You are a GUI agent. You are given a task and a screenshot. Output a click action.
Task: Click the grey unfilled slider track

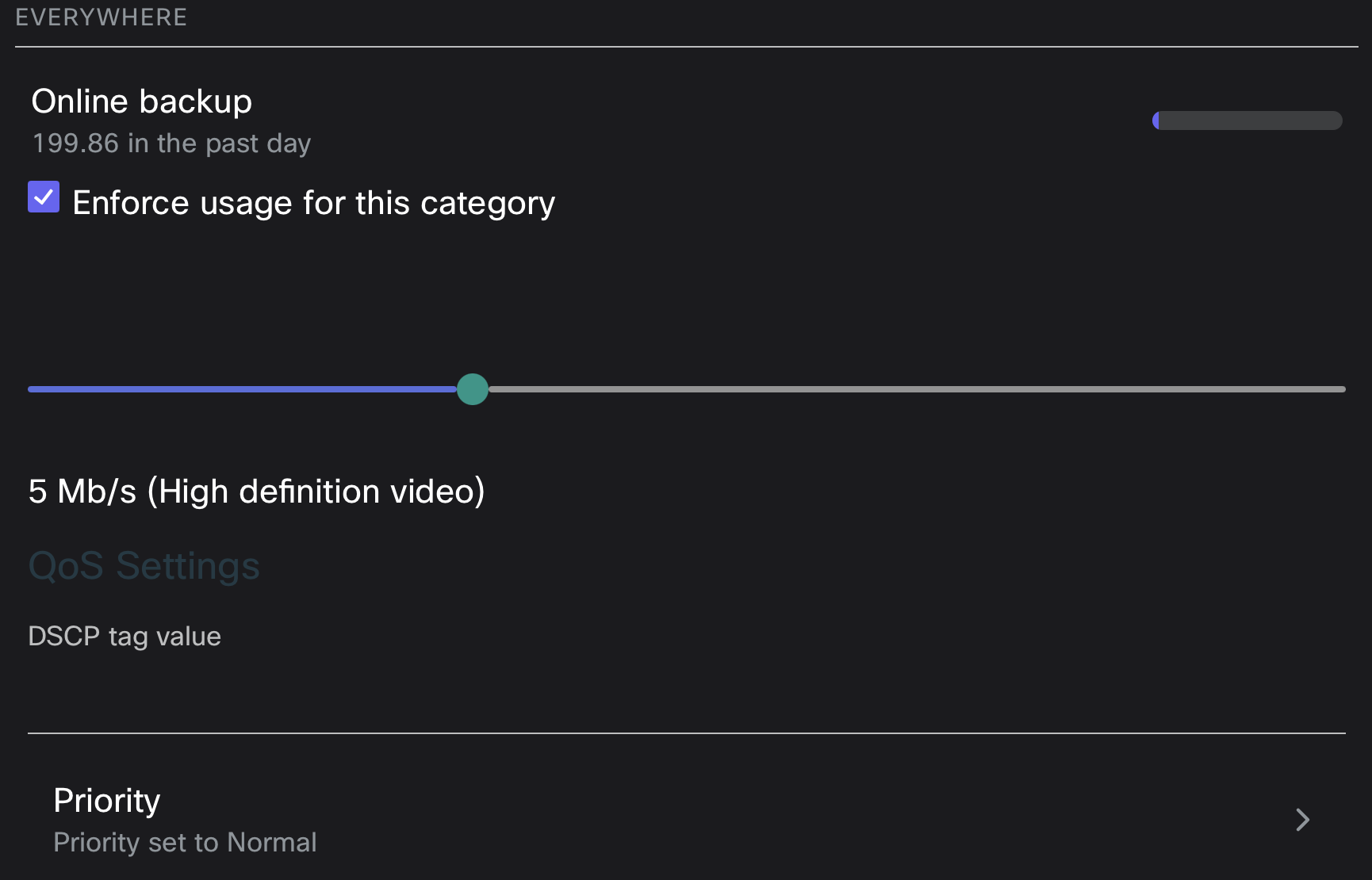click(912, 389)
